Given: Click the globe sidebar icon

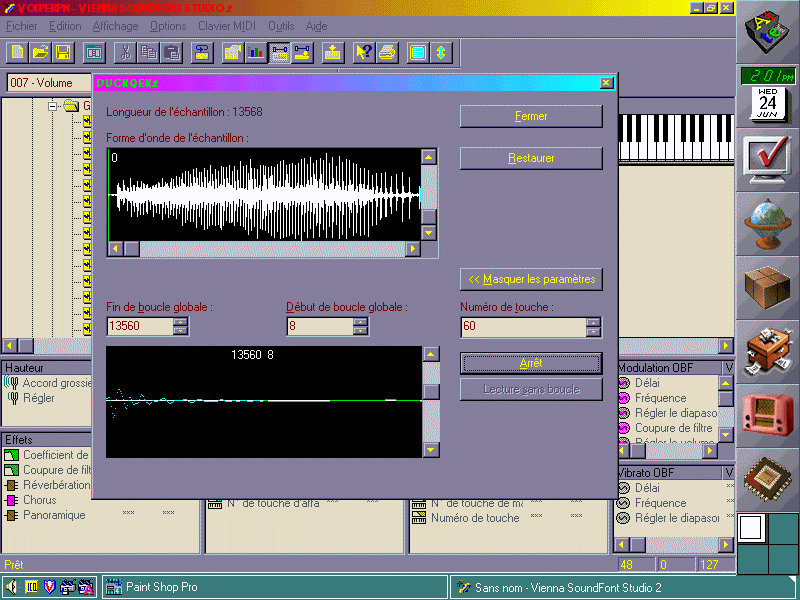Looking at the screenshot, I should pos(767,223).
